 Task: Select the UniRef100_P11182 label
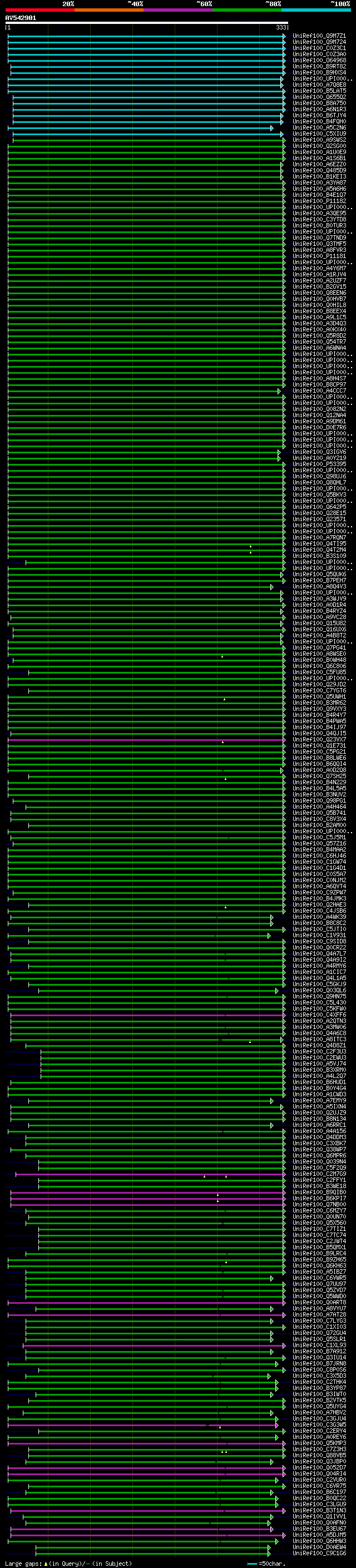coord(319,201)
